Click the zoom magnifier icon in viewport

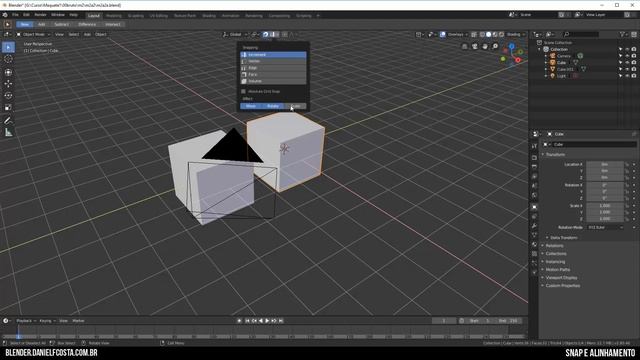(x=495, y=47)
